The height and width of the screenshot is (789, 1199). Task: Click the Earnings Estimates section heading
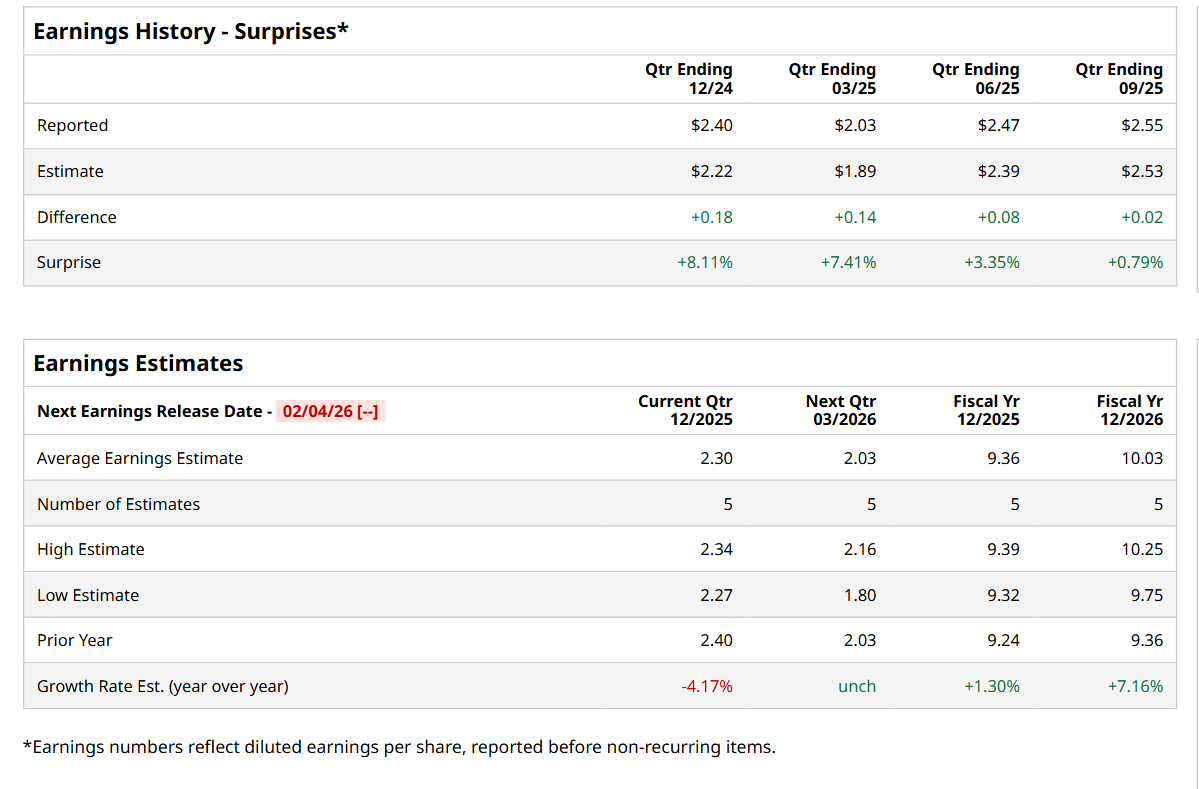138,363
